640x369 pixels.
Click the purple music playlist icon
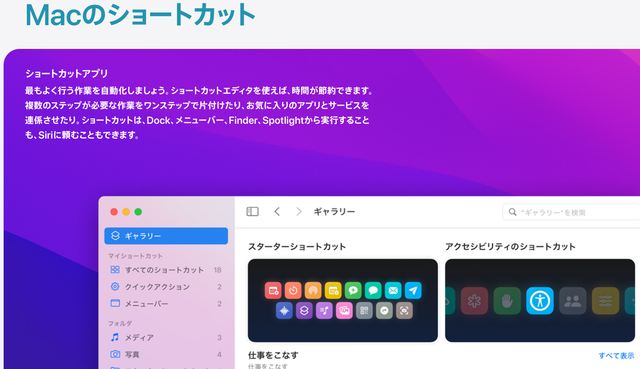[324, 311]
